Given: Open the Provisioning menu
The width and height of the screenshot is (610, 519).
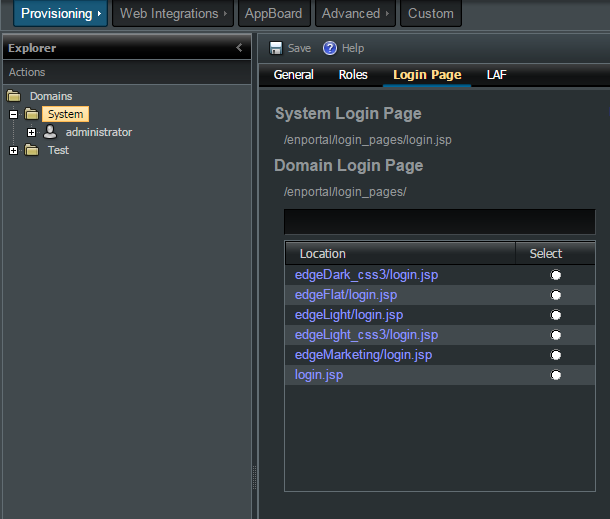Looking at the screenshot, I should pyautogui.click(x=60, y=13).
